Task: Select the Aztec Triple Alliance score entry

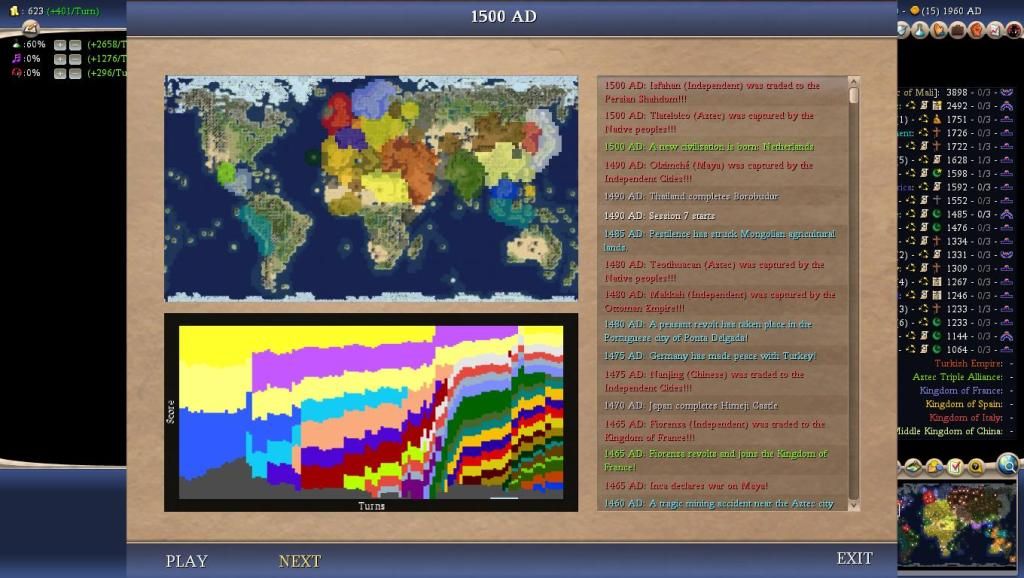Action: [x=957, y=377]
